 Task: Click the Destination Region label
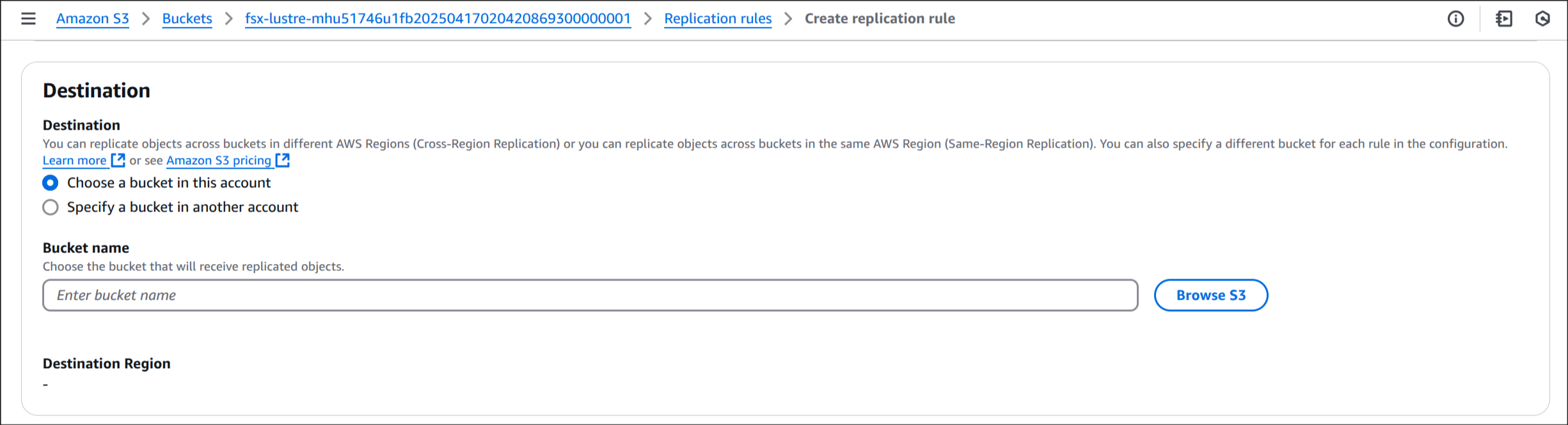(107, 364)
